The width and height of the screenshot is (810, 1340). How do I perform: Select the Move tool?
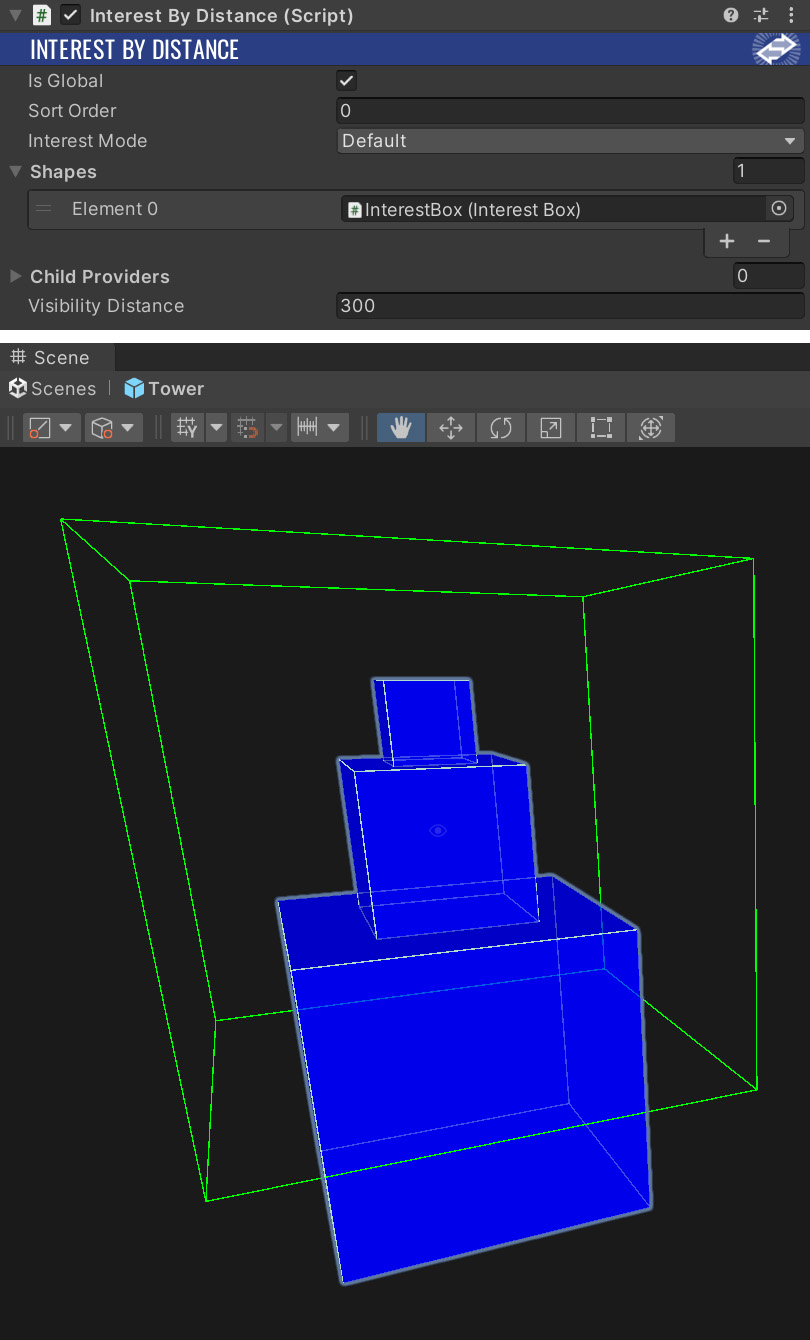[x=451, y=428]
